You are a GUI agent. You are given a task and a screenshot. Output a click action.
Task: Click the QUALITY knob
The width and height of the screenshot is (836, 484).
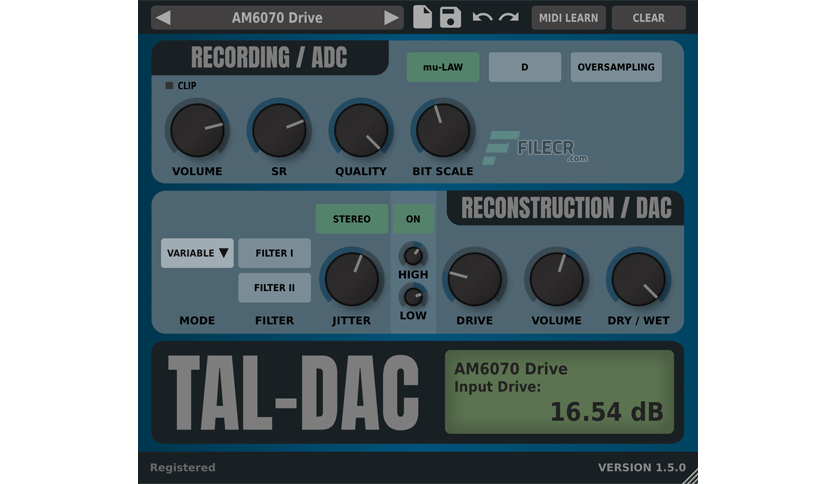click(361, 131)
